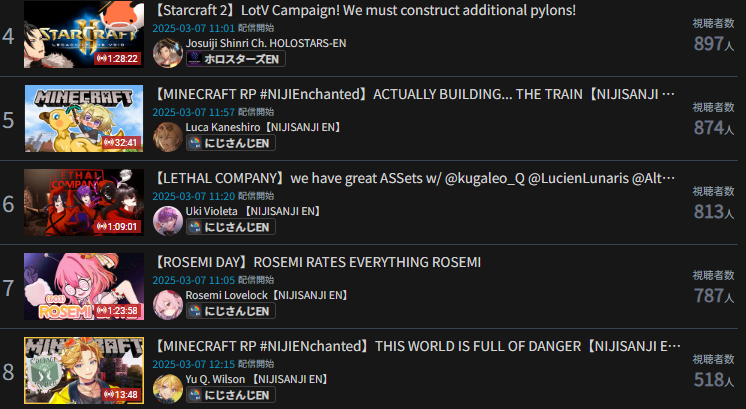
Task: Select the ホロスターズEN group badge
Action: click(236, 59)
